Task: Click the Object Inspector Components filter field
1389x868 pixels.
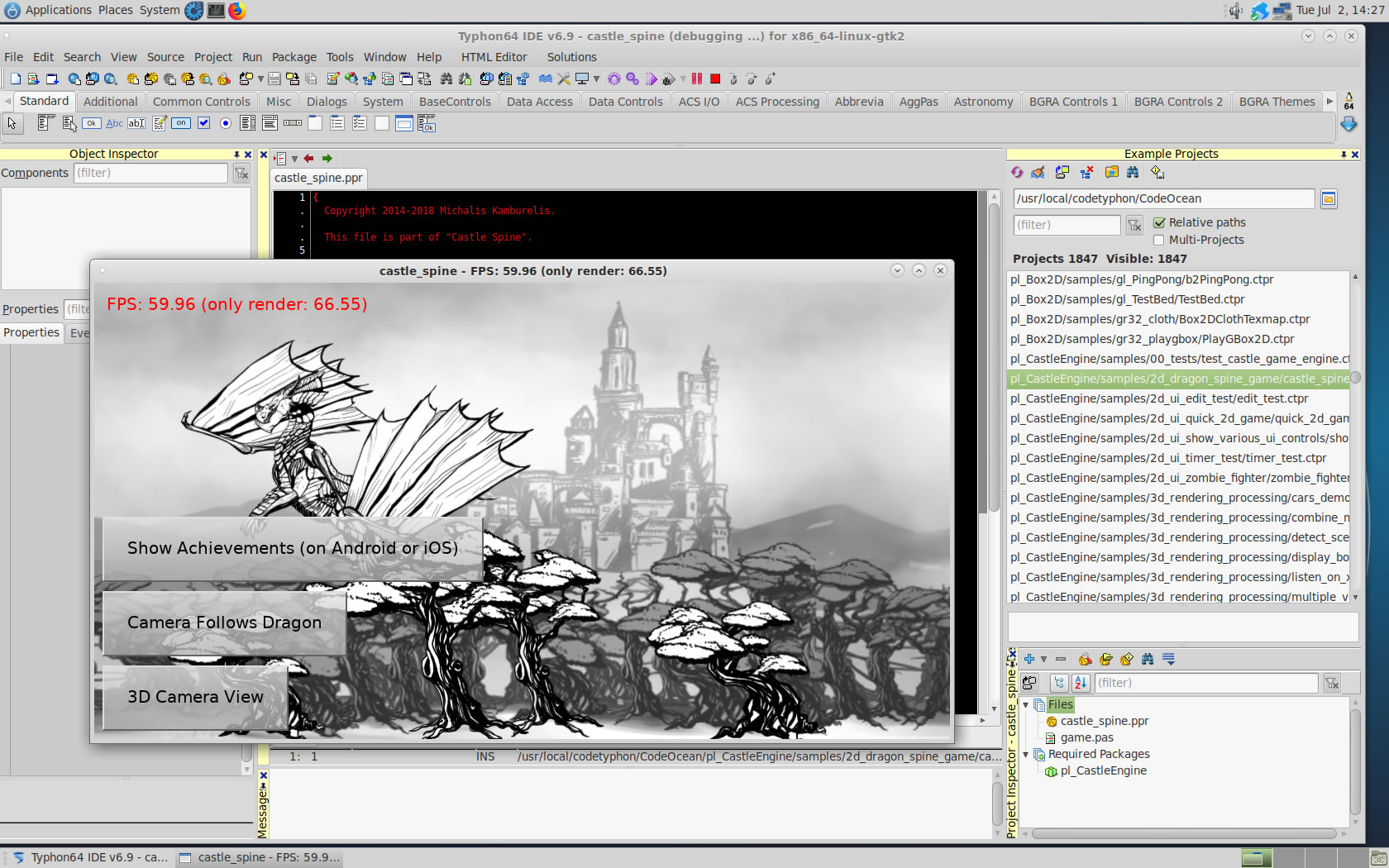Action: pyautogui.click(x=150, y=173)
